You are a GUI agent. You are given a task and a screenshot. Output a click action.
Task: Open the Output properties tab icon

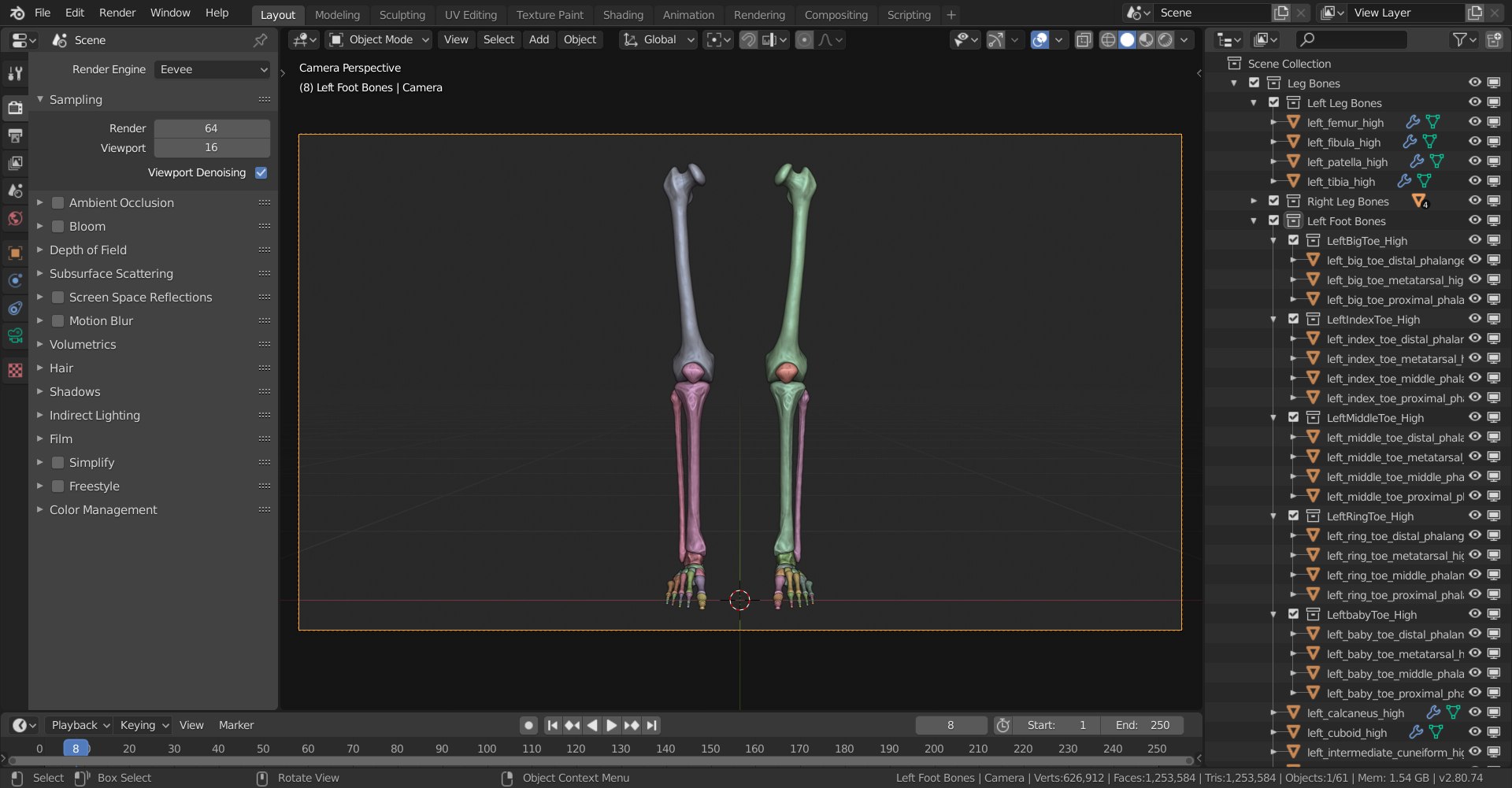click(x=15, y=135)
